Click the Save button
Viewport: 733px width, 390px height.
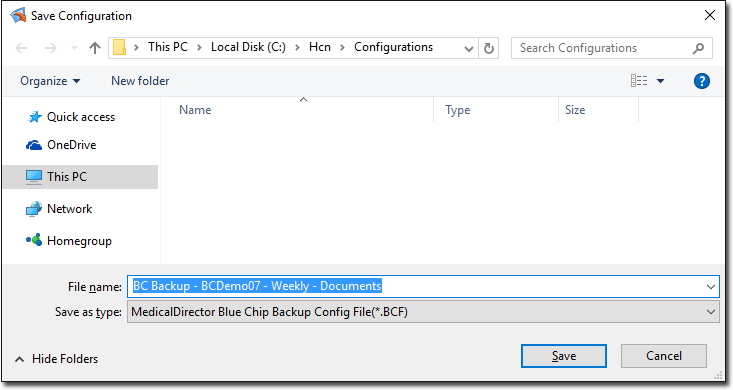click(x=564, y=356)
